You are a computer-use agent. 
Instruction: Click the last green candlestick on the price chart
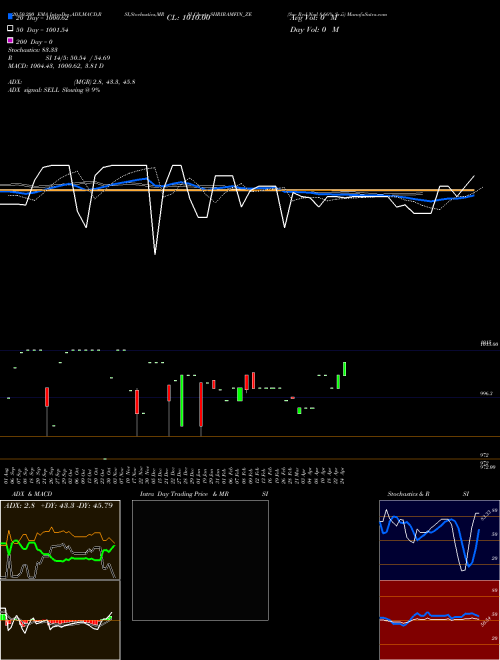345,369
